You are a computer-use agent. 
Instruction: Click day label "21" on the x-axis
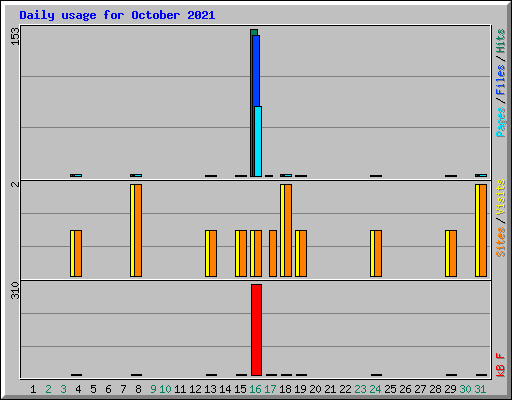[x=330, y=389]
